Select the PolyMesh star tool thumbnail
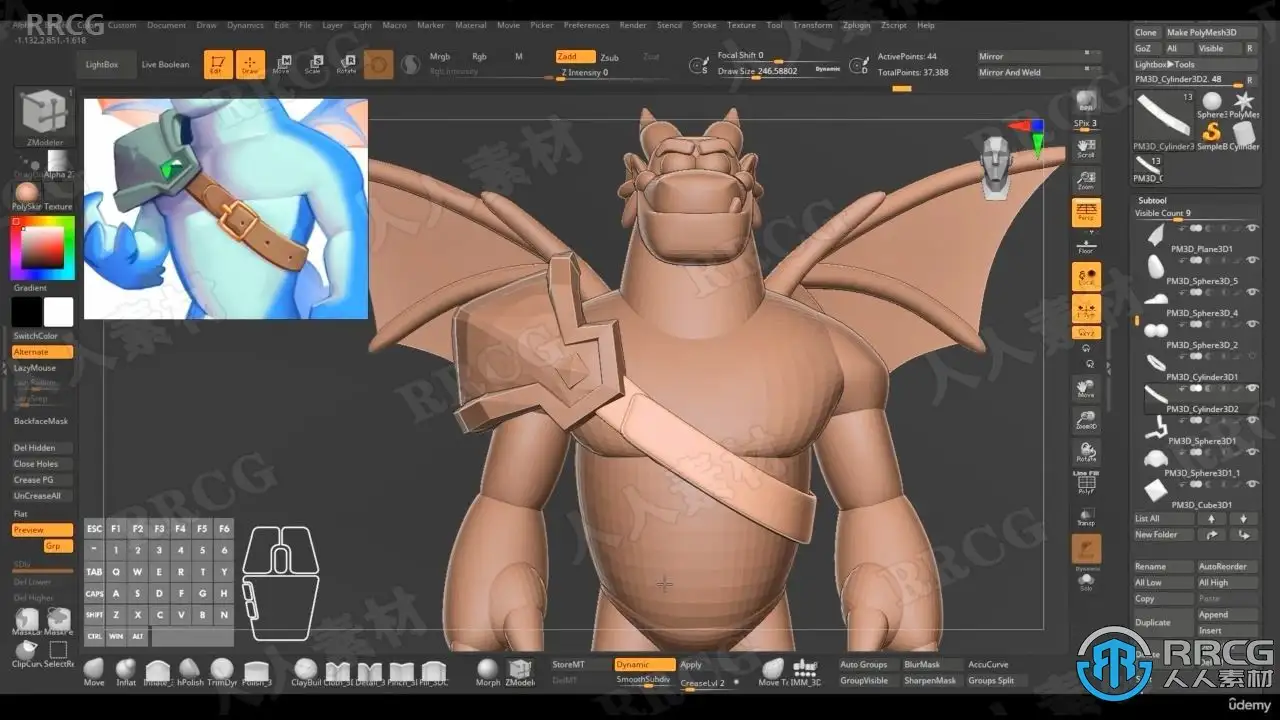This screenshot has width=1280, height=720. pos(1244,104)
